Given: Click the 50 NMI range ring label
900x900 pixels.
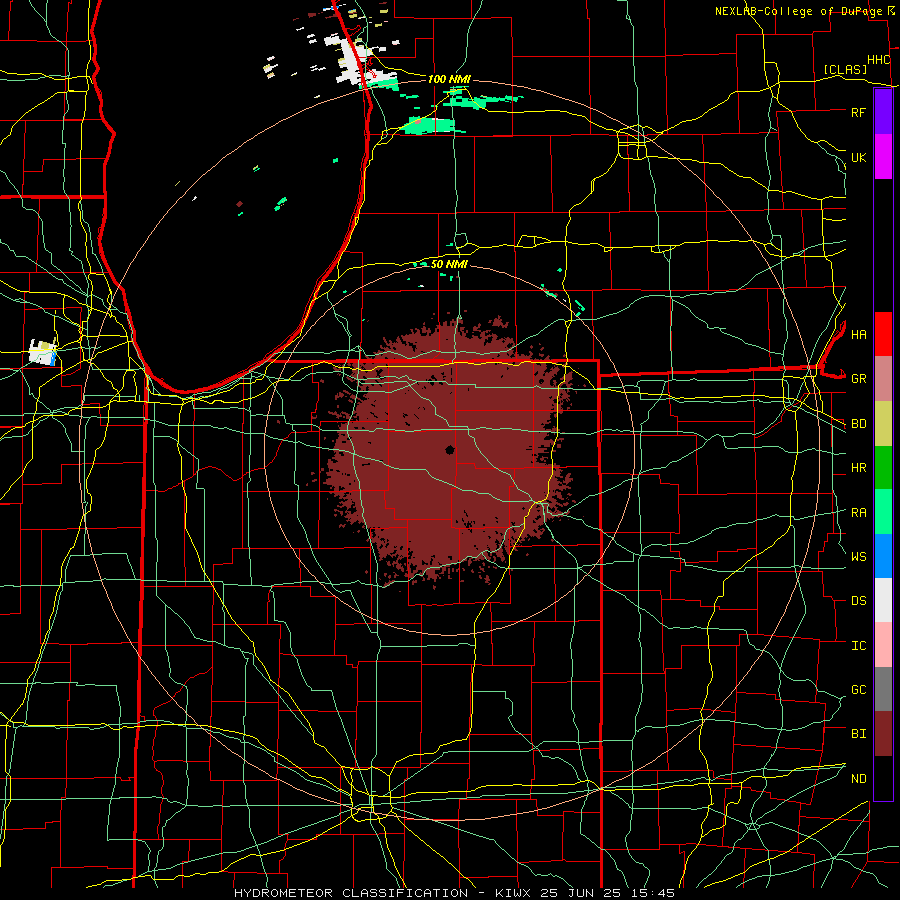Looking at the screenshot, I should (449, 264).
